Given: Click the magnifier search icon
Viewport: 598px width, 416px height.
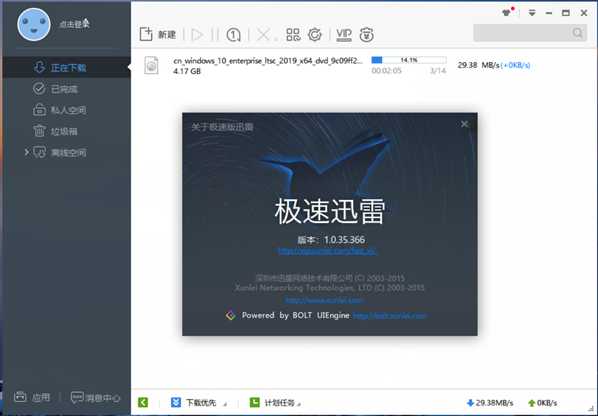Looking at the screenshot, I should (x=577, y=33).
